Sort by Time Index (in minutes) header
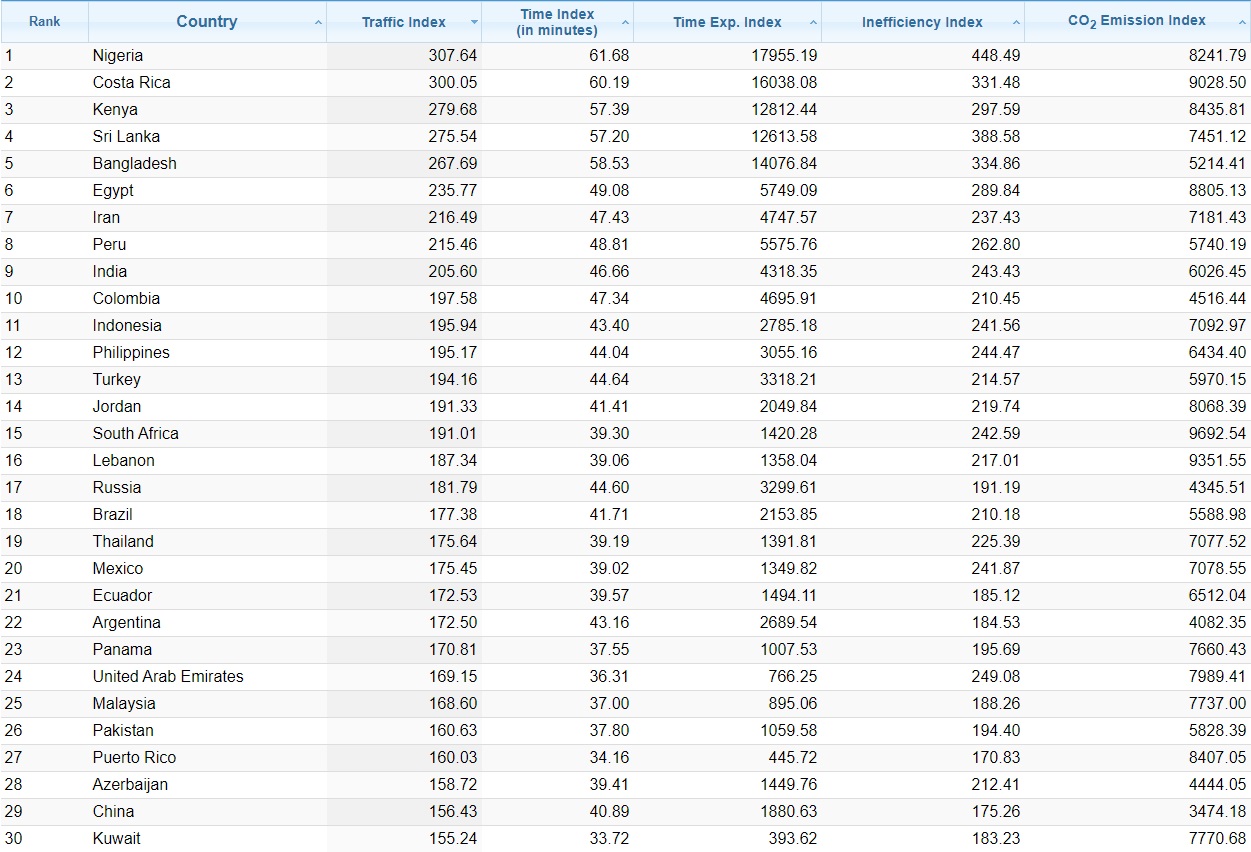Viewport: 1251px width, 852px height. (557, 21)
